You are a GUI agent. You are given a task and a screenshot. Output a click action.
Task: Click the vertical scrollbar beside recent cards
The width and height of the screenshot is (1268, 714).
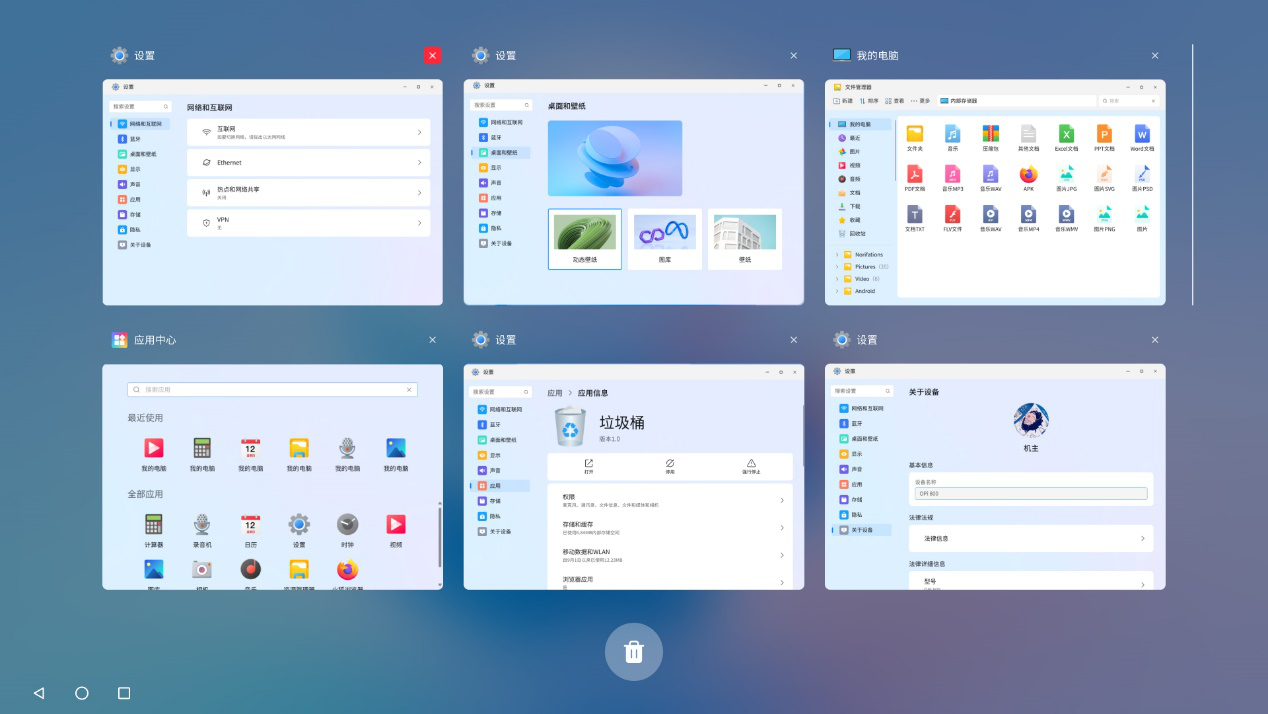[x=1192, y=175]
